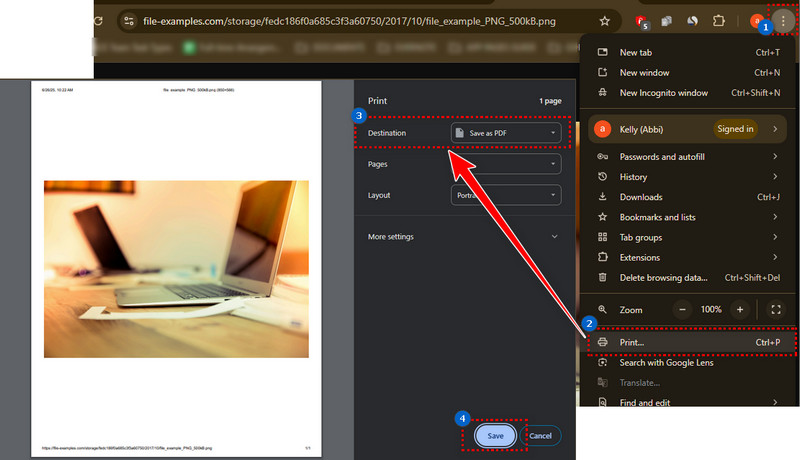This screenshot has width=800, height=460.
Task: Select New Incognito window menu item
Action: click(689, 92)
